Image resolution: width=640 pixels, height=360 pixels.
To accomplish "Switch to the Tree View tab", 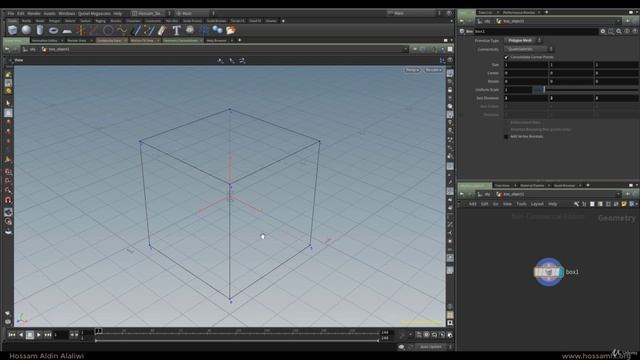I will 502,185.
